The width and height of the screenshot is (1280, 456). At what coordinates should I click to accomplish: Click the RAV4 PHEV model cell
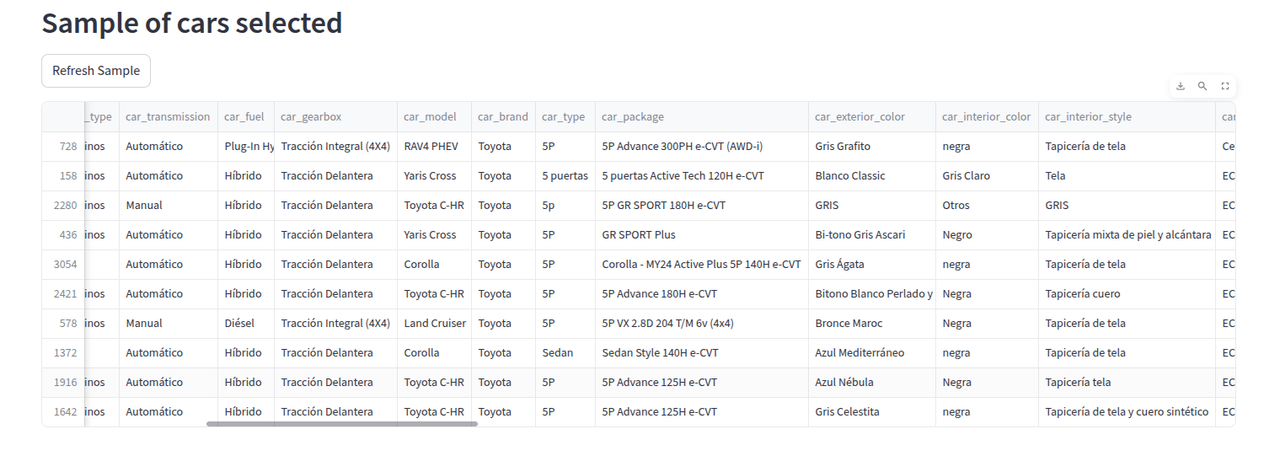click(431, 146)
